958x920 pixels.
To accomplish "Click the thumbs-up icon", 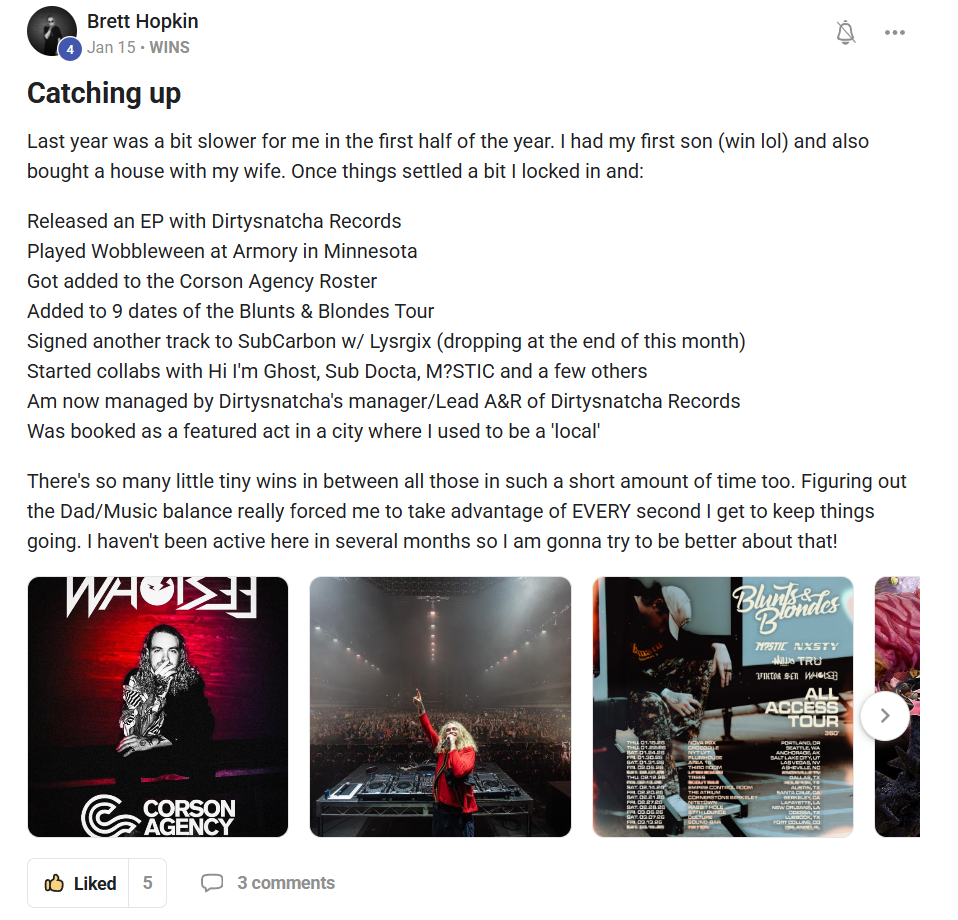I will [54, 883].
